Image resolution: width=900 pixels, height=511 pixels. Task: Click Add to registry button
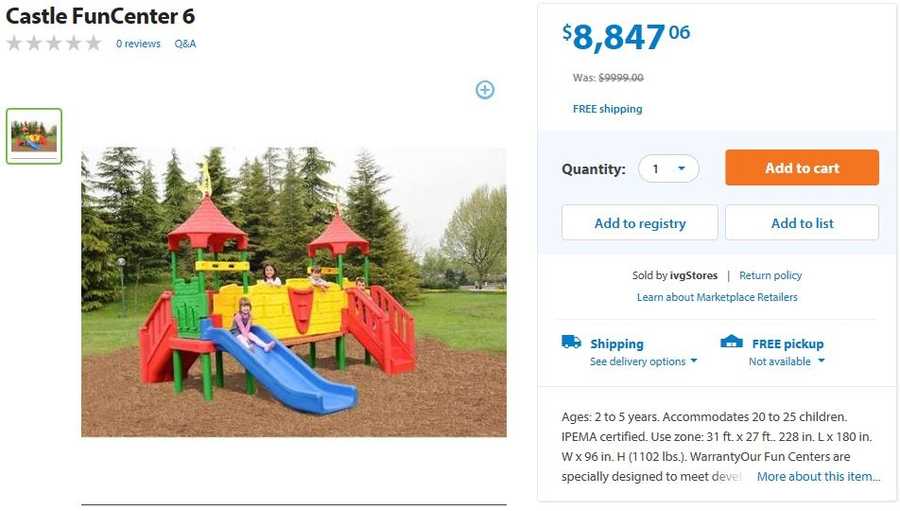point(640,223)
